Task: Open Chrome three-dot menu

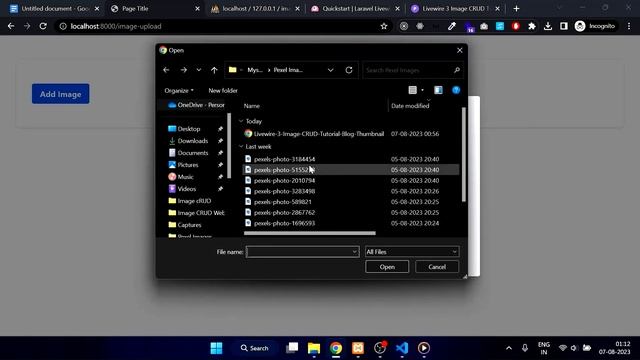Action: [x=629, y=26]
